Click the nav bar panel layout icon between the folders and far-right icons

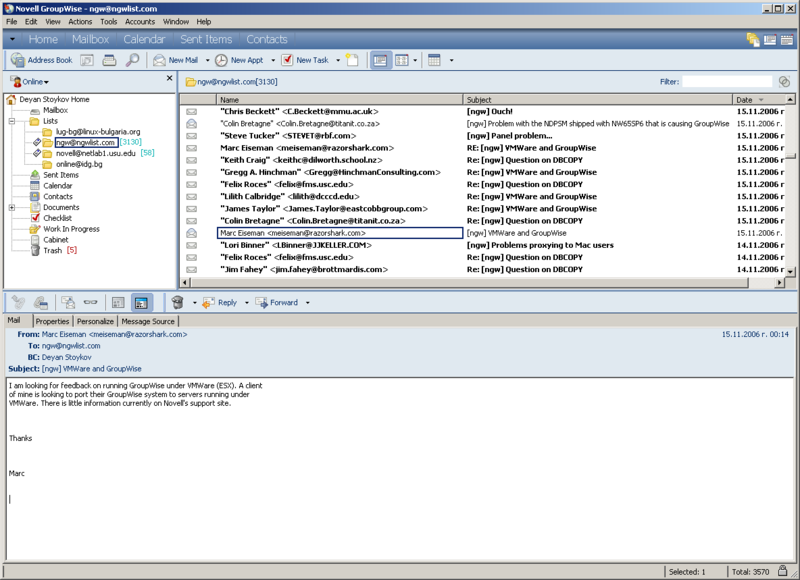point(770,40)
